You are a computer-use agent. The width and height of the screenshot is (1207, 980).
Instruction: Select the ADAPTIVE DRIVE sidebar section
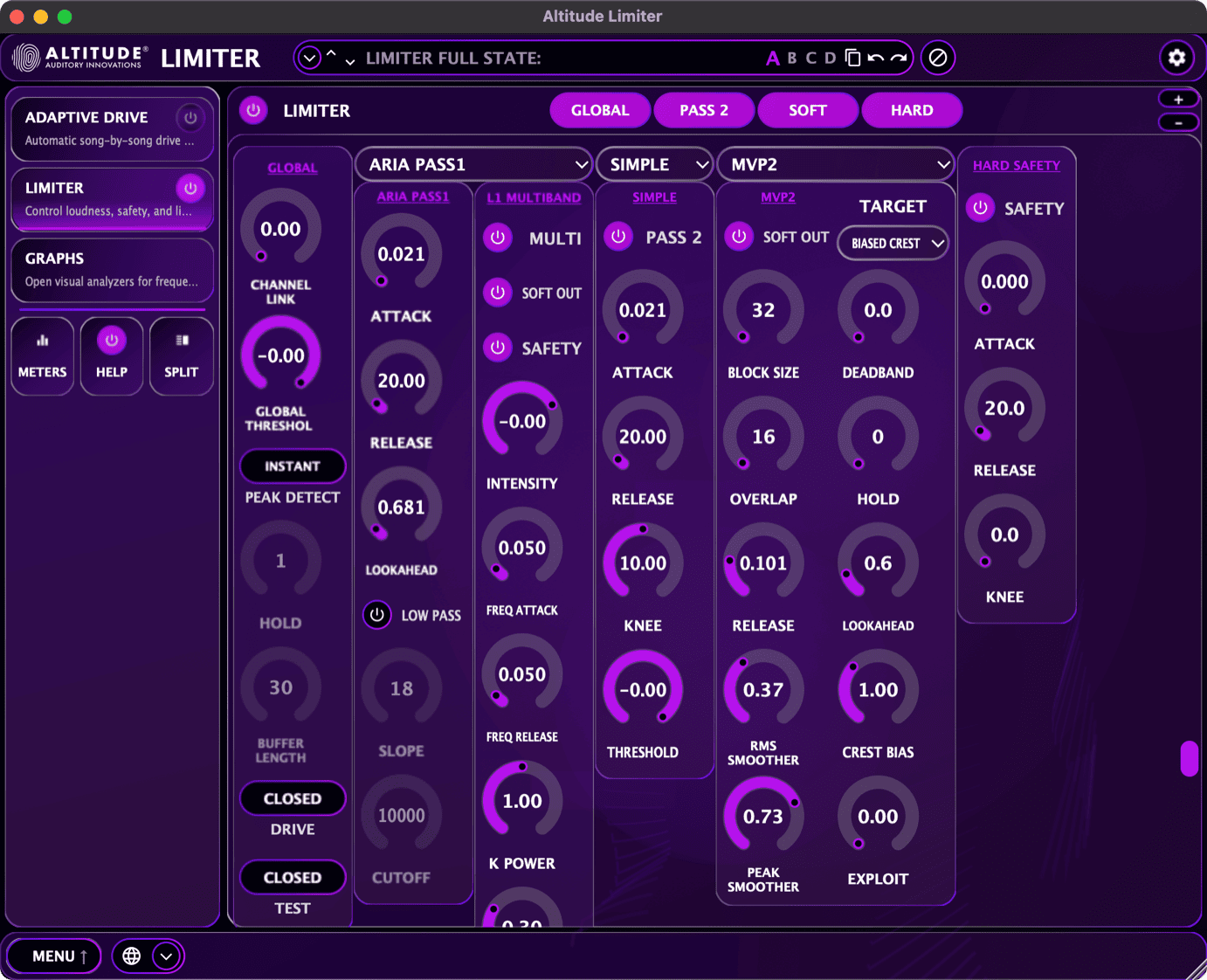(112, 128)
